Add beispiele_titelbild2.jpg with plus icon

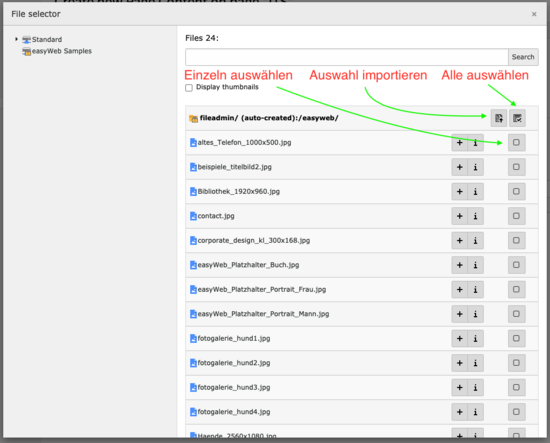(x=459, y=167)
